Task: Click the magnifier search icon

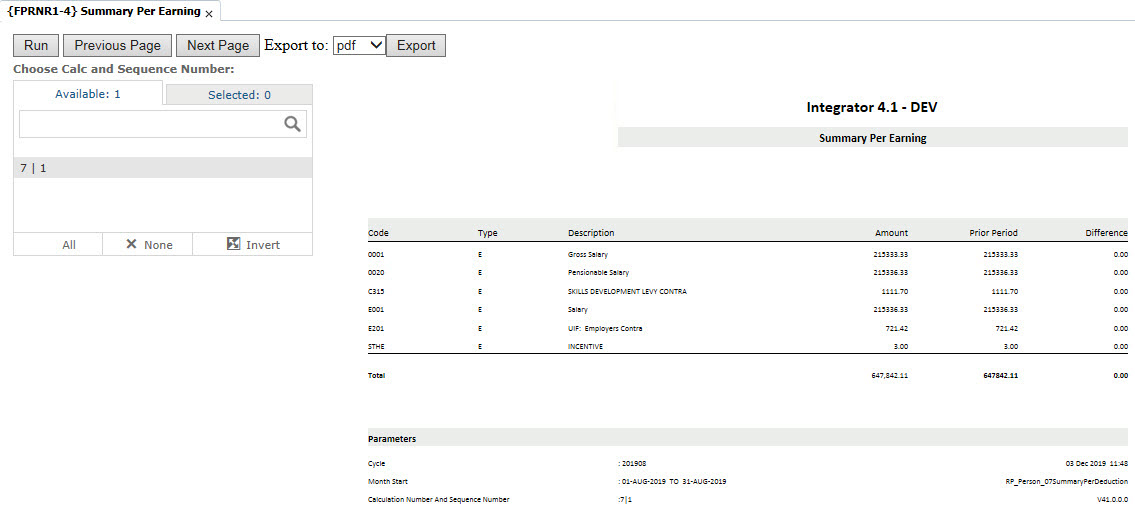Action: coord(292,124)
